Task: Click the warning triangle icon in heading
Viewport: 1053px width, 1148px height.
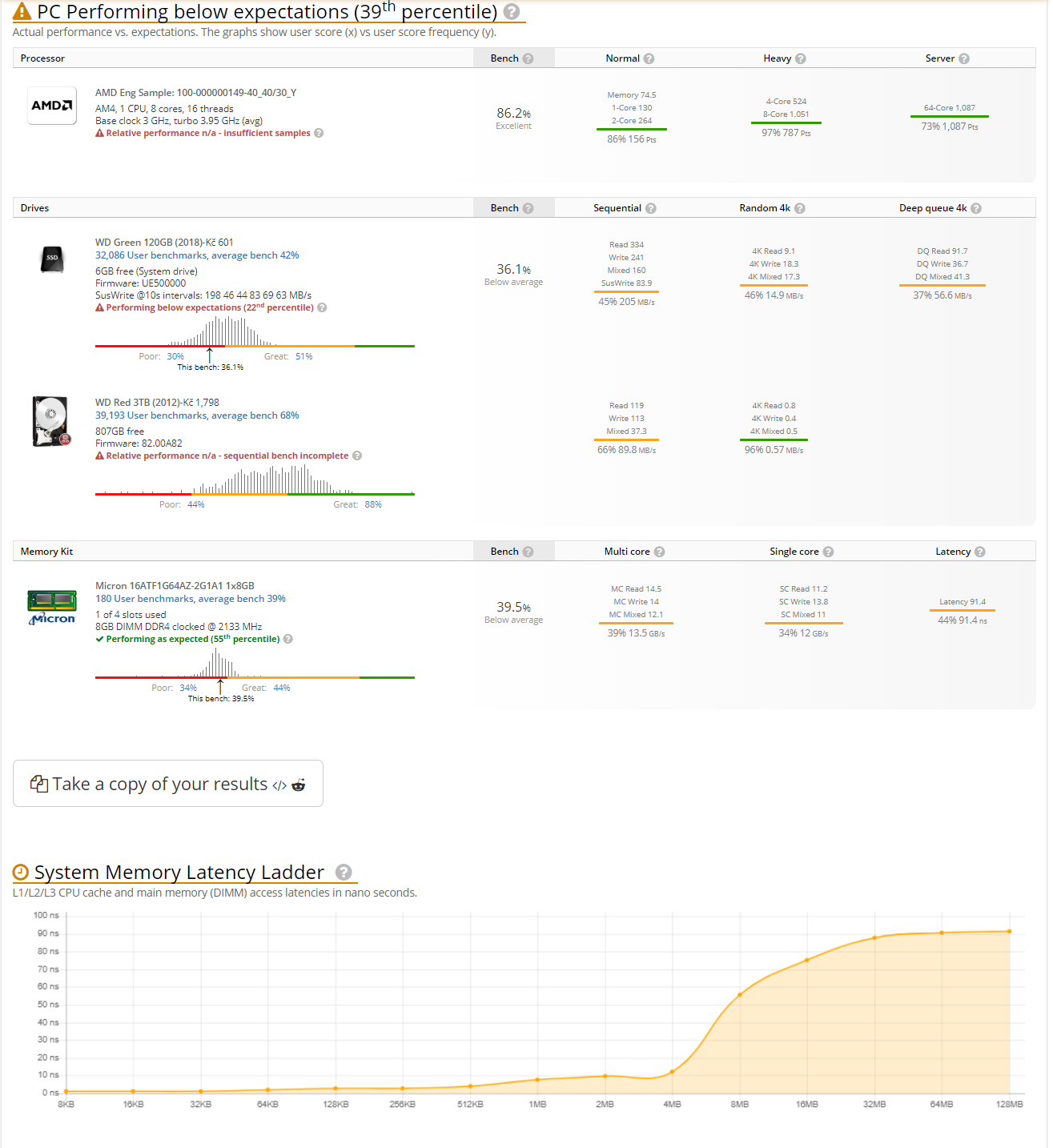Action: (x=22, y=12)
